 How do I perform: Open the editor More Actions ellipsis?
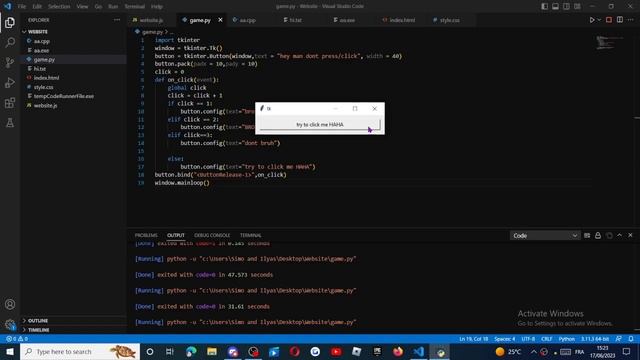tap(631, 20)
